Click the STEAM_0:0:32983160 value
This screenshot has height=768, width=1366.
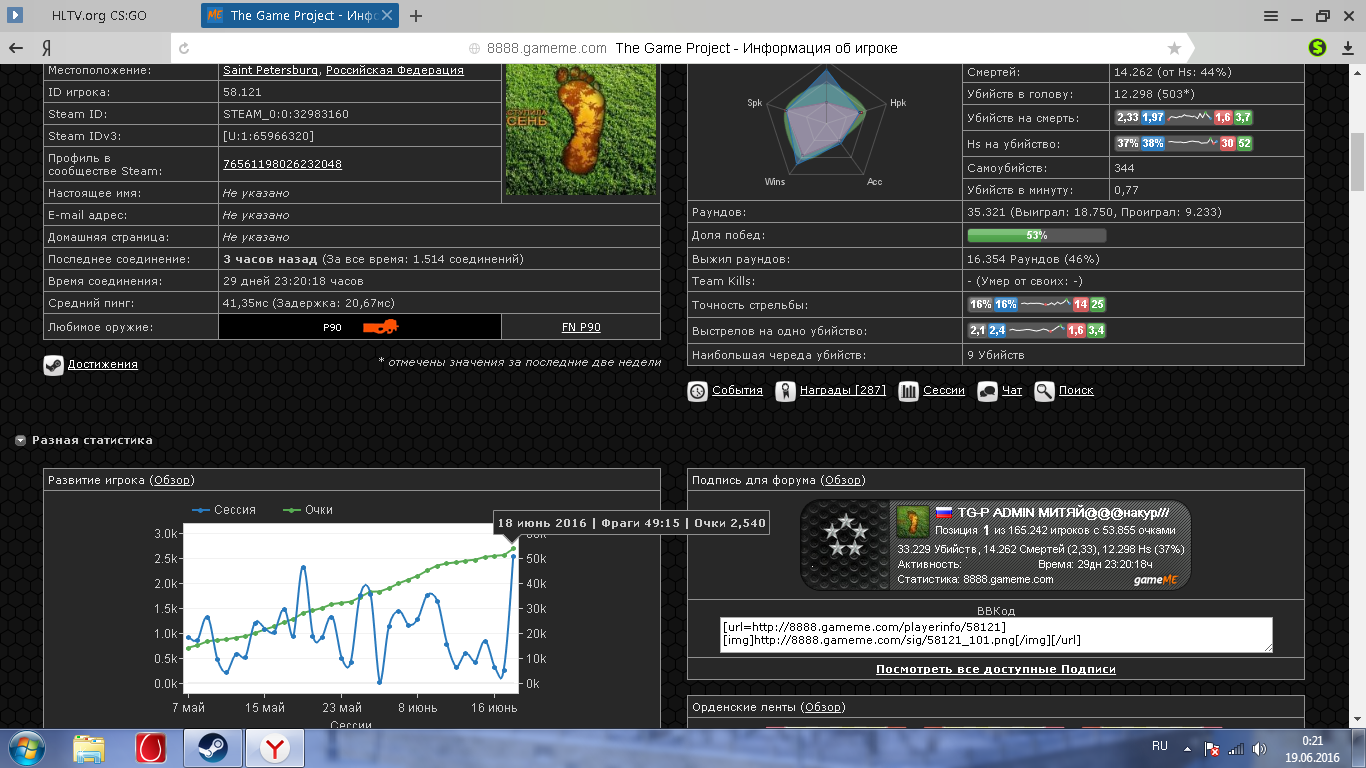click(x=286, y=114)
